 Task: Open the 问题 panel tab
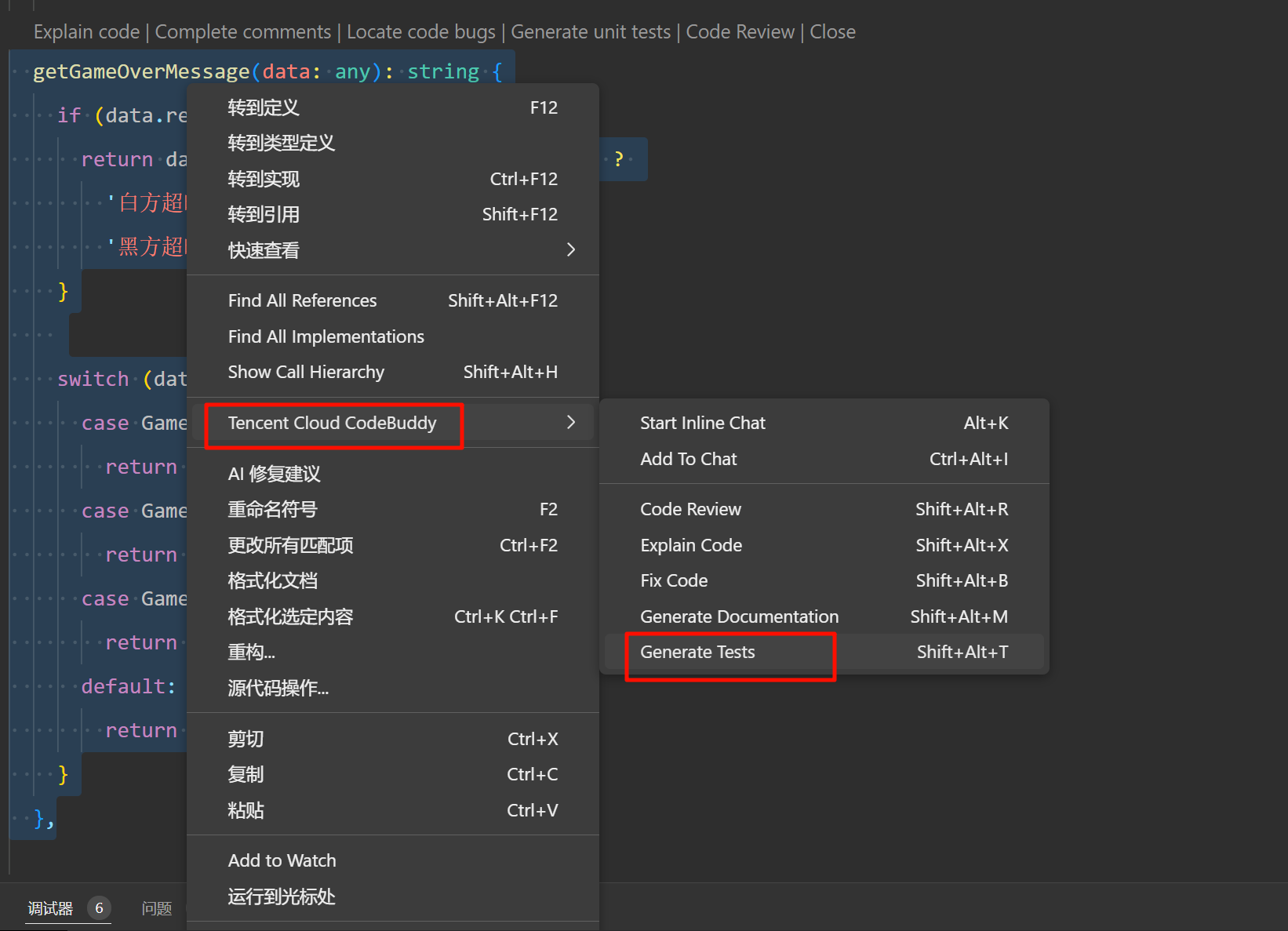[x=157, y=908]
